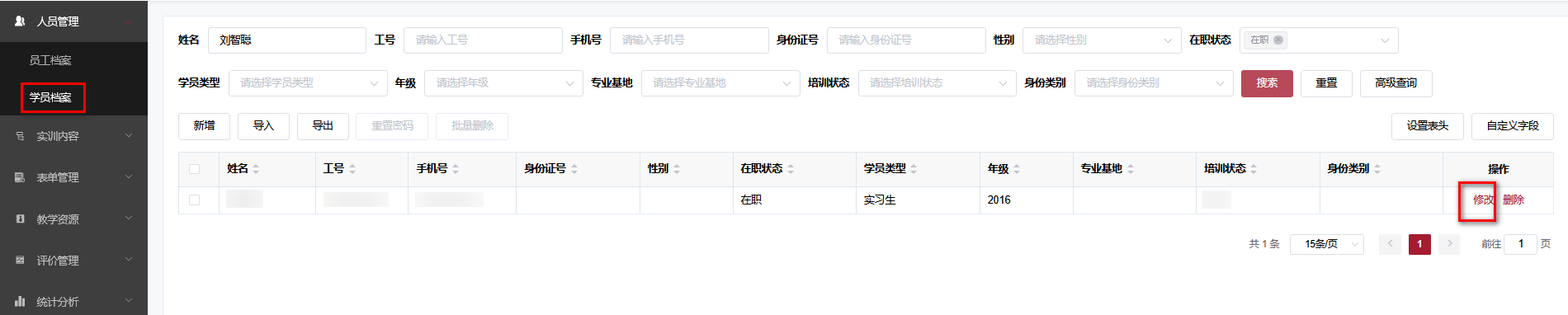Viewport: 1568px width, 315px height.
Task: Sort table by 年级 column arrows
Action: pos(1017,168)
